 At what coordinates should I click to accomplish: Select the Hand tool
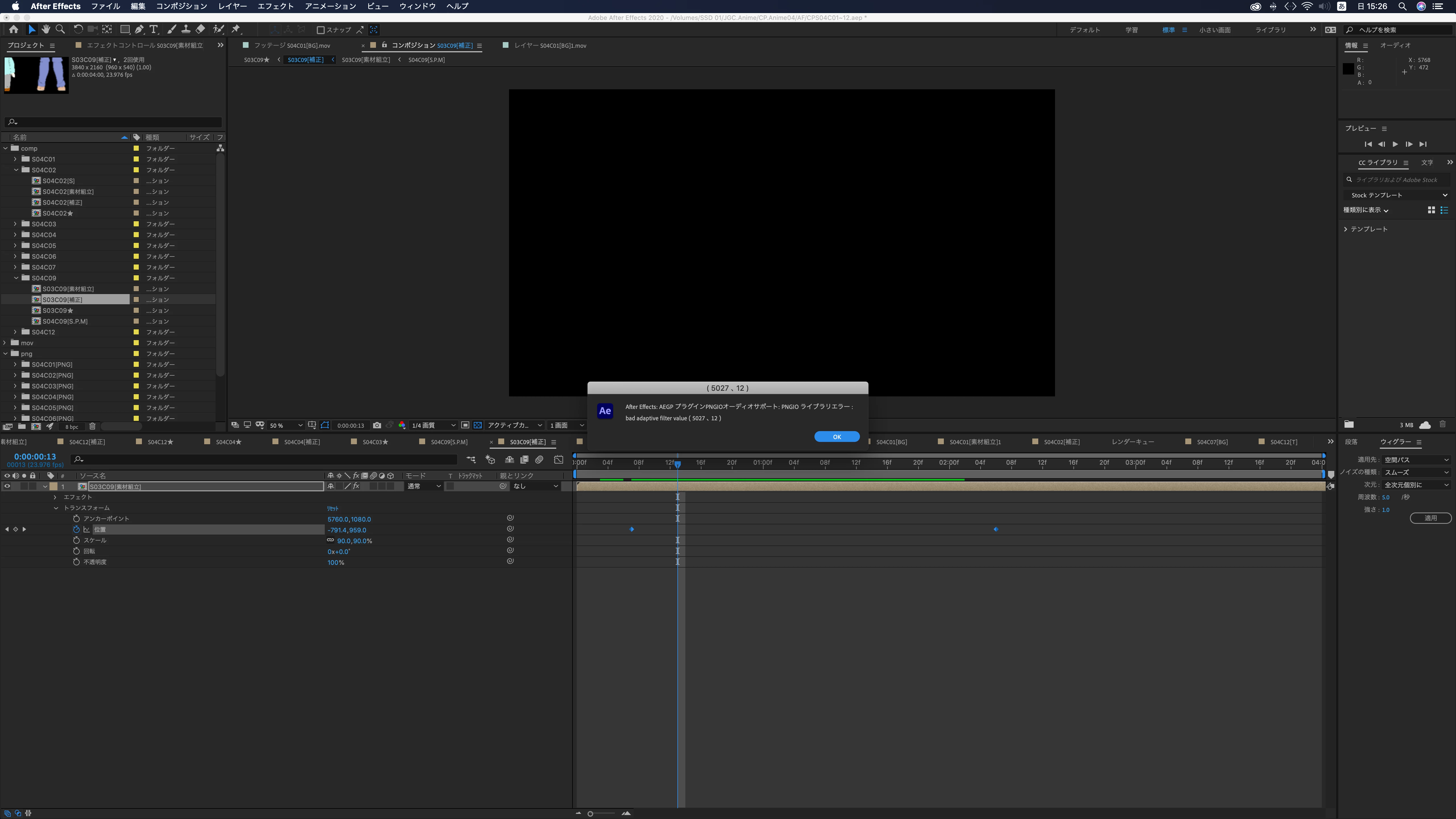tap(46, 29)
